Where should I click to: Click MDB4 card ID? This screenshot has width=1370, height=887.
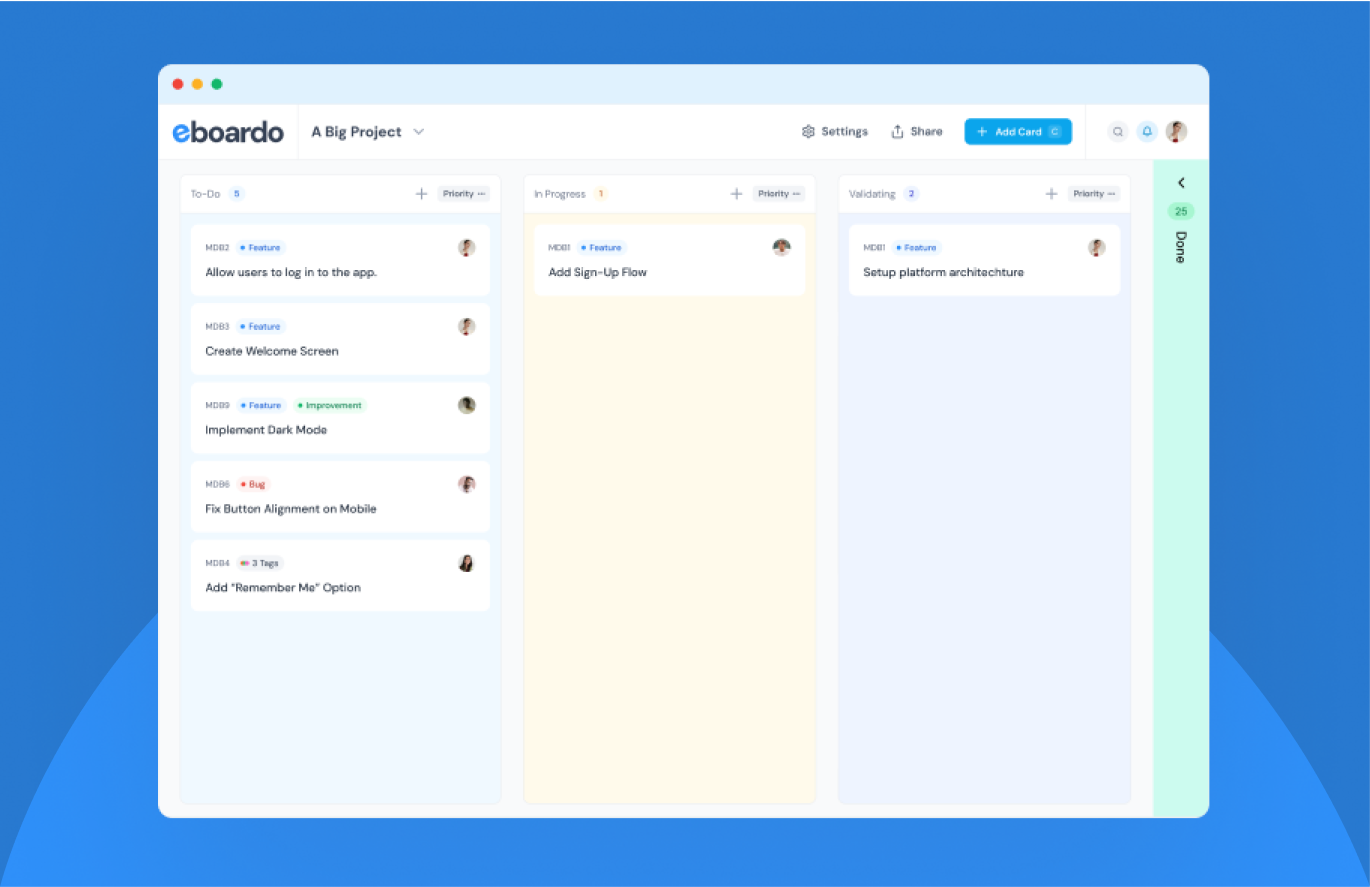(217, 563)
